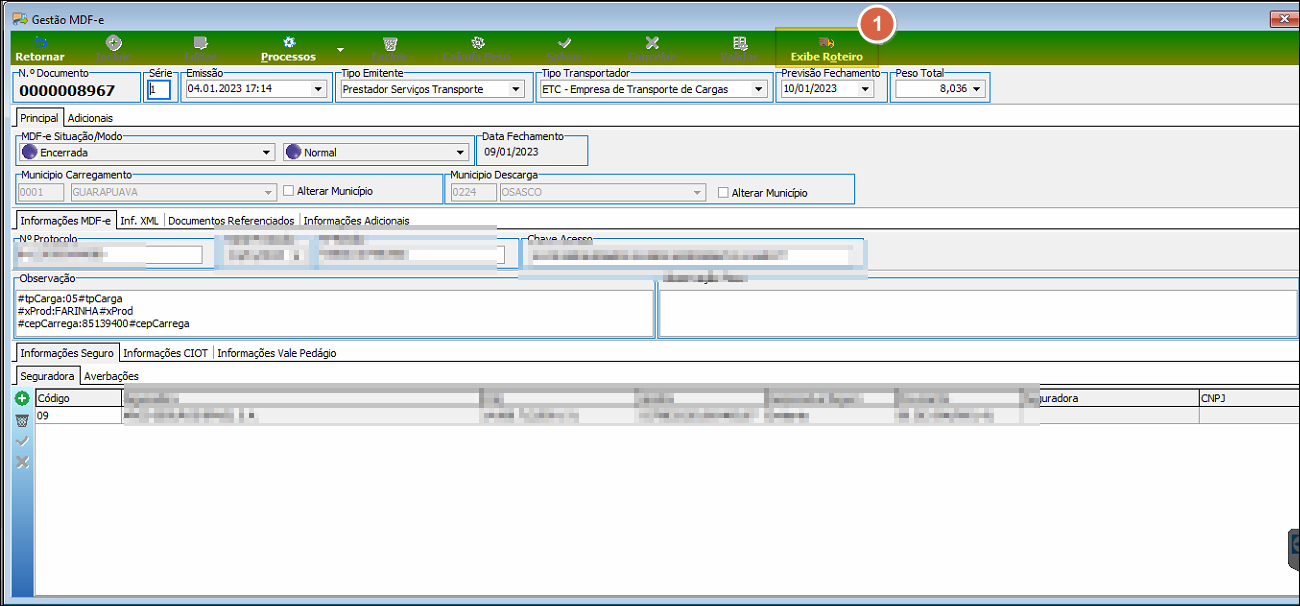Switch to the Adicionais tab

(90, 118)
